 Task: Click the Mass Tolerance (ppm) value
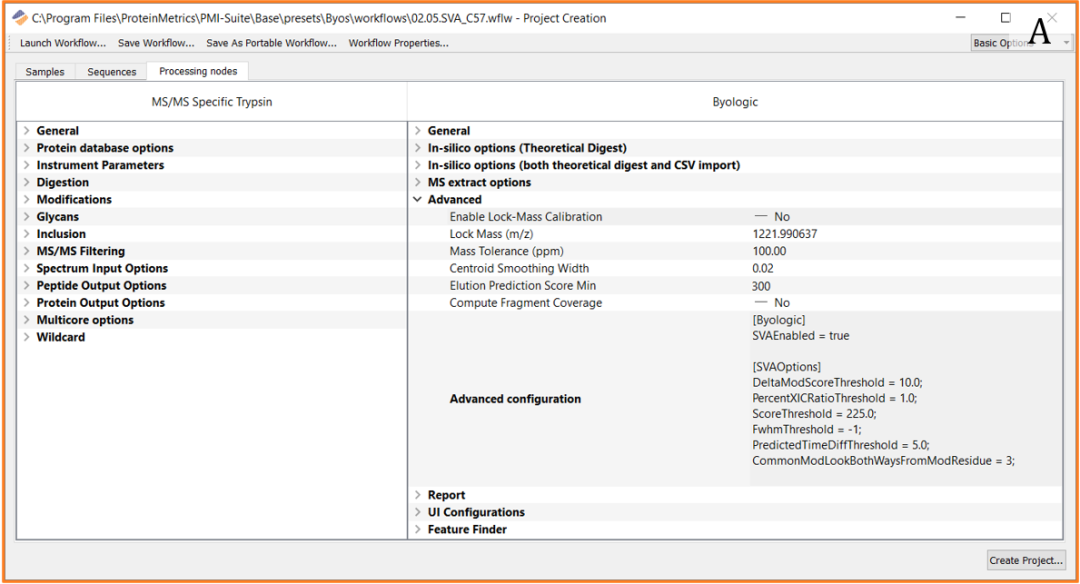pos(770,251)
